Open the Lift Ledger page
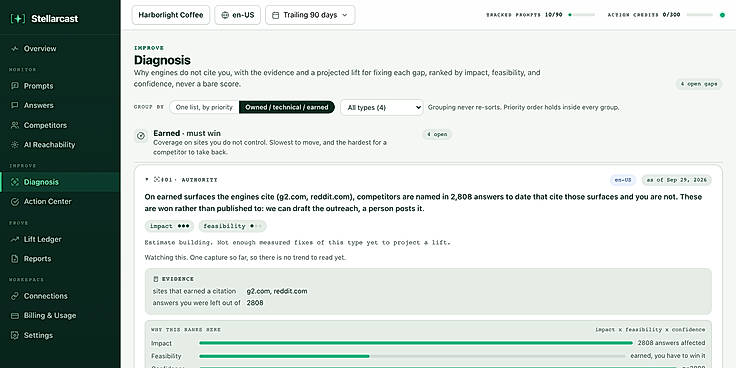This screenshot has height=368, width=736. point(60,239)
